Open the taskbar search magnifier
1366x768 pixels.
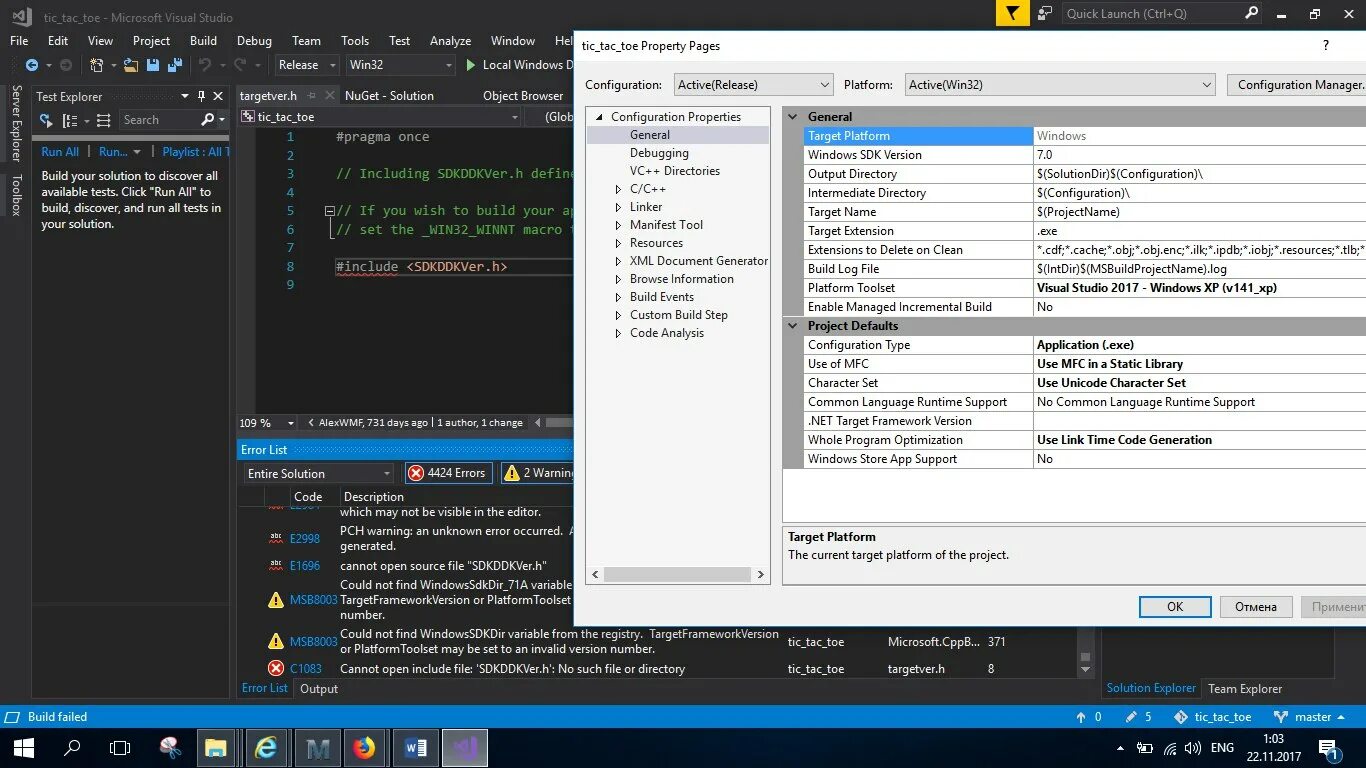click(72, 747)
